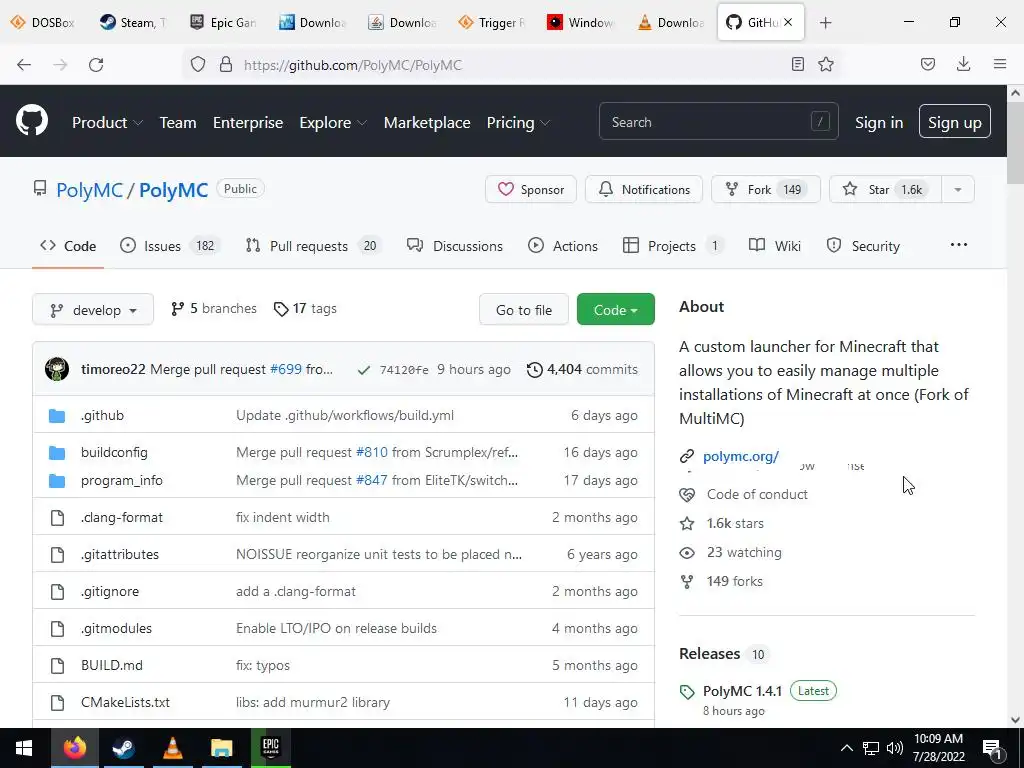Screen dimensions: 1024x768
Task: Open Steam from the taskbar
Action: 123,747
